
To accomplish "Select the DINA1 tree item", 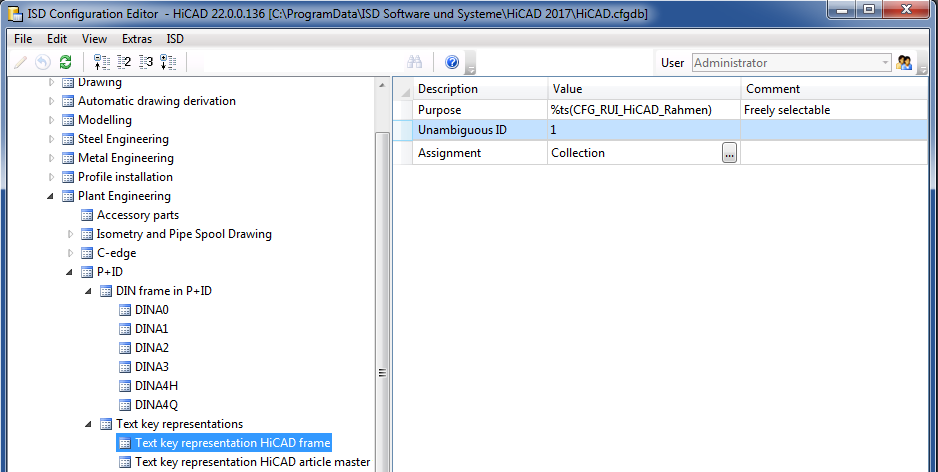I will tap(151, 329).
